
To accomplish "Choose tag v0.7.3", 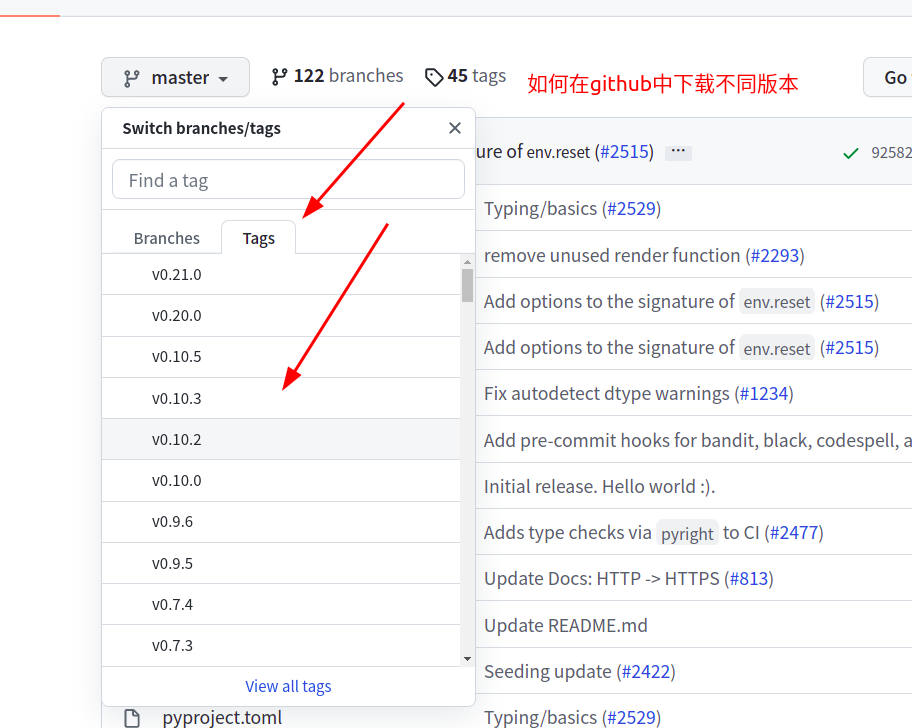I will [281, 646].
